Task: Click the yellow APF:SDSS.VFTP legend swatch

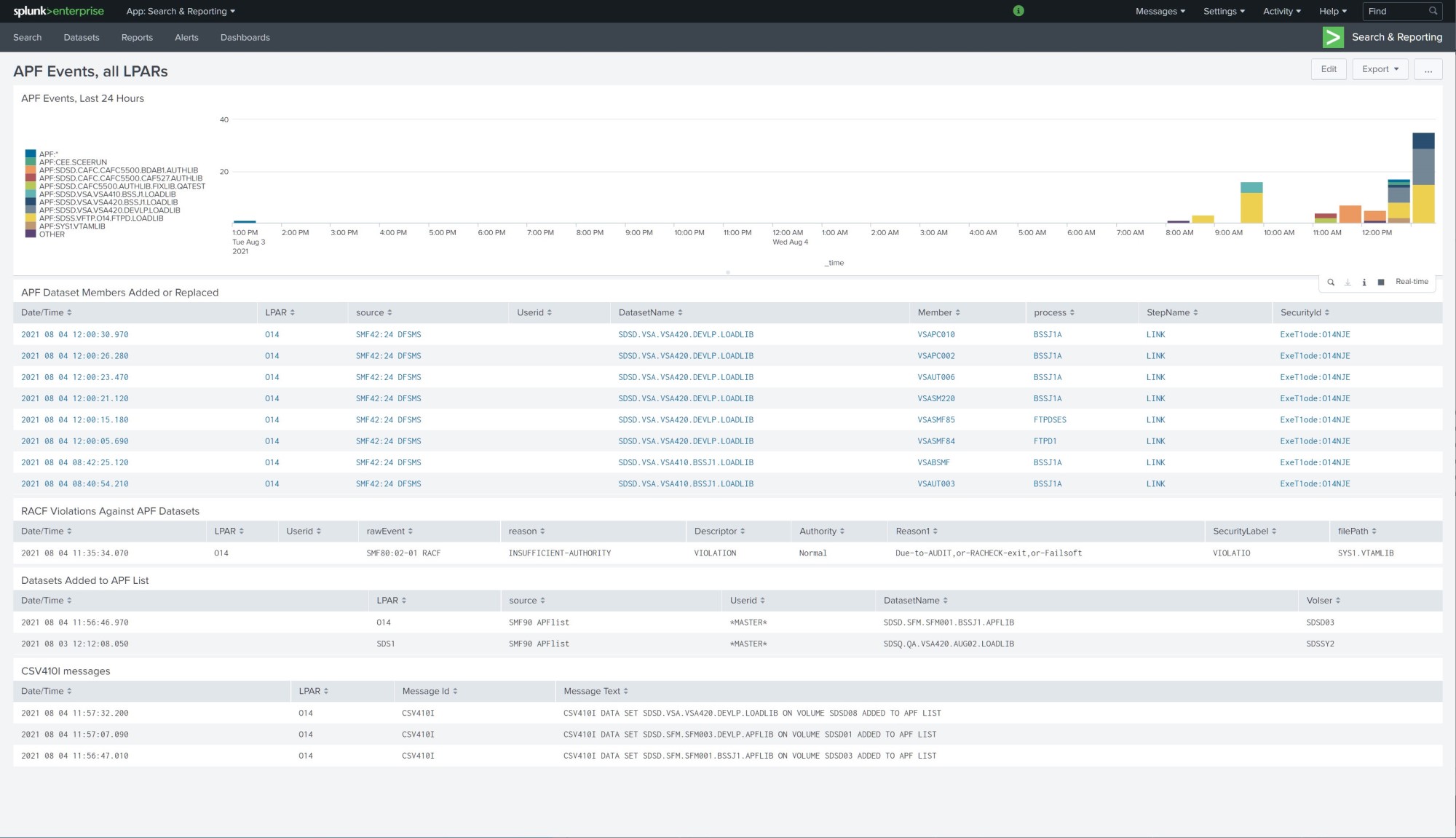Action: (x=31, y=218)
